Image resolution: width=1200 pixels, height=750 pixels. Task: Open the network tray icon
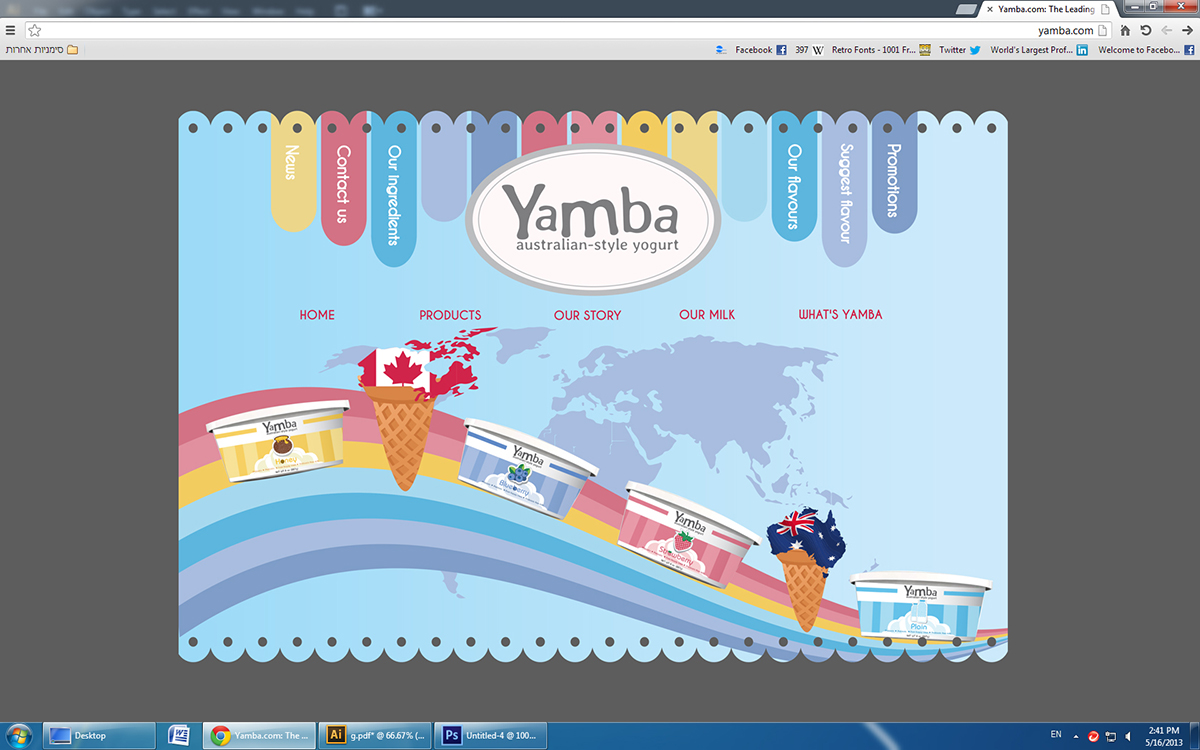point(1111,736)
